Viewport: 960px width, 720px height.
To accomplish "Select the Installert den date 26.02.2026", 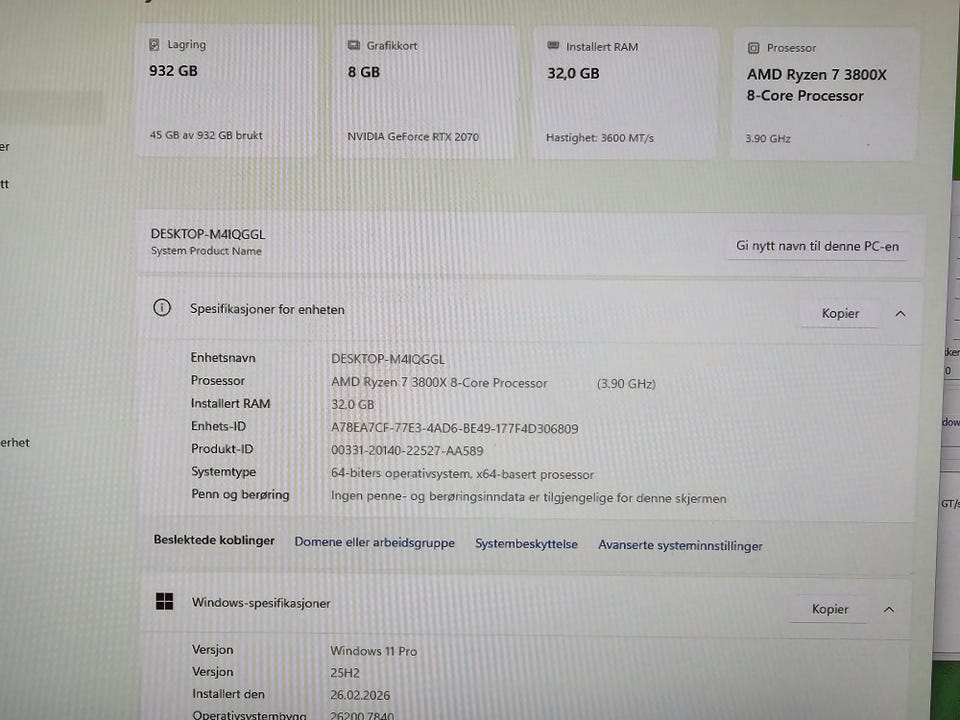I will [x=360, y=695].
